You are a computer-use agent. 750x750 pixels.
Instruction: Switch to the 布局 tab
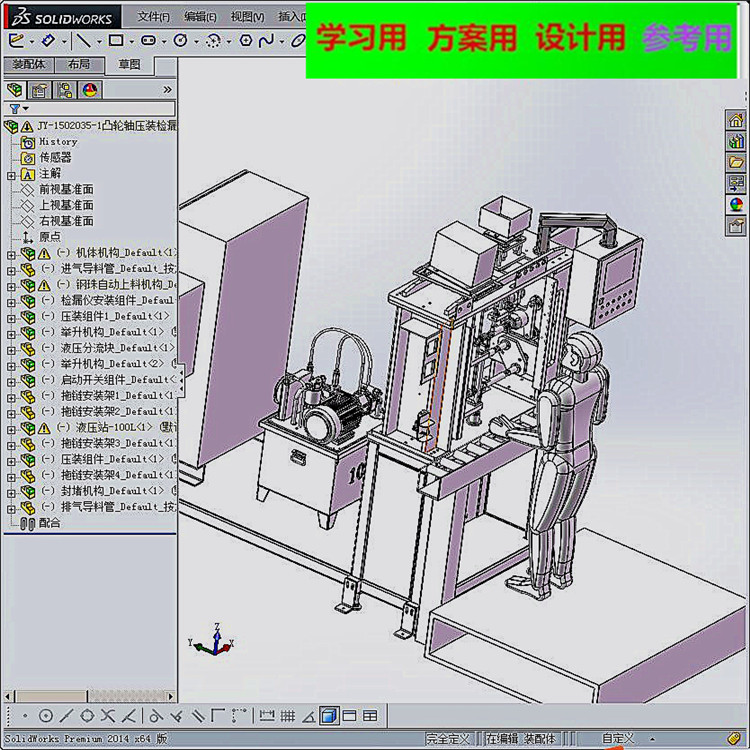79,64
